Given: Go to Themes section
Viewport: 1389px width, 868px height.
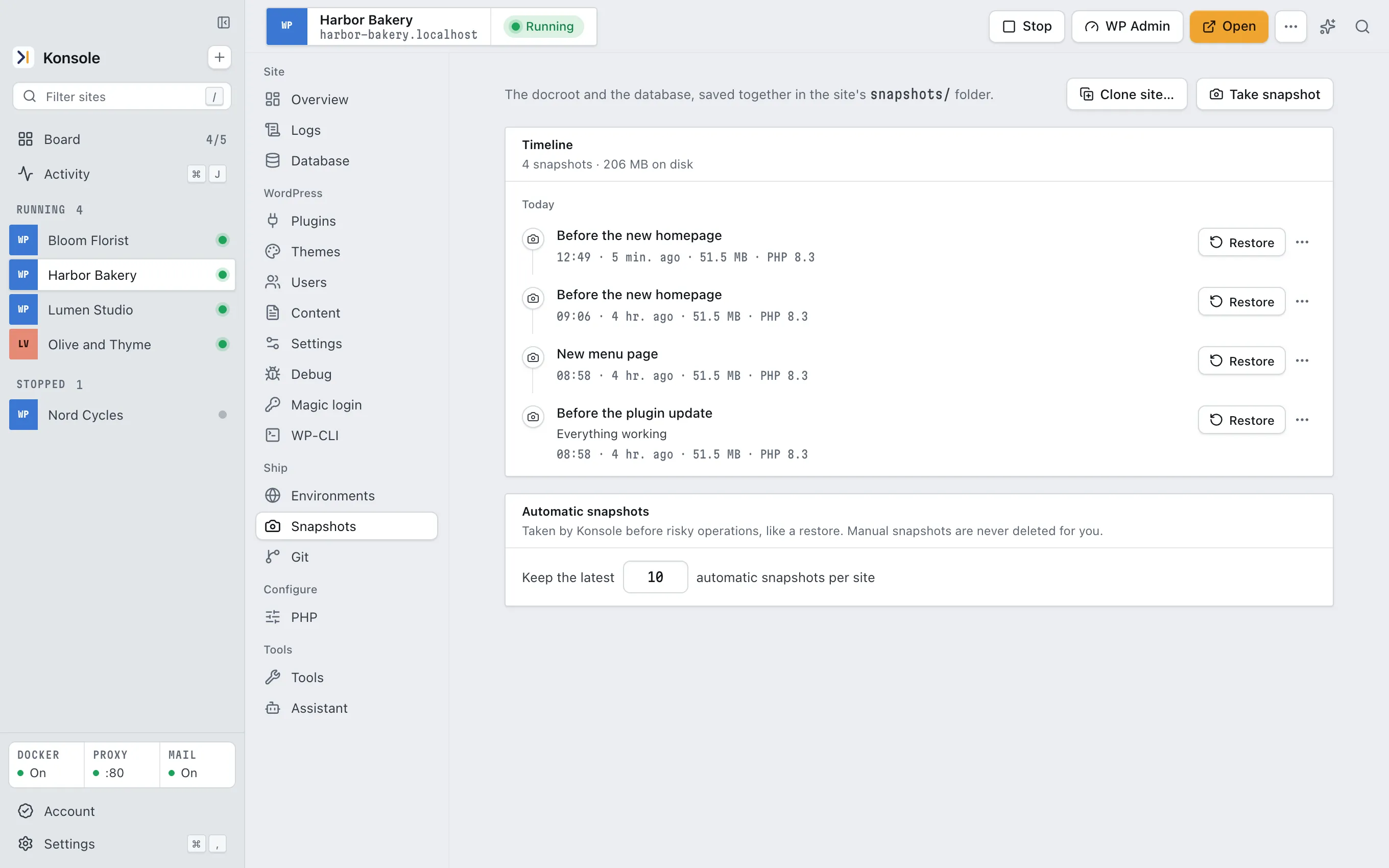Looking at the screenshot, I should [346, 251].
